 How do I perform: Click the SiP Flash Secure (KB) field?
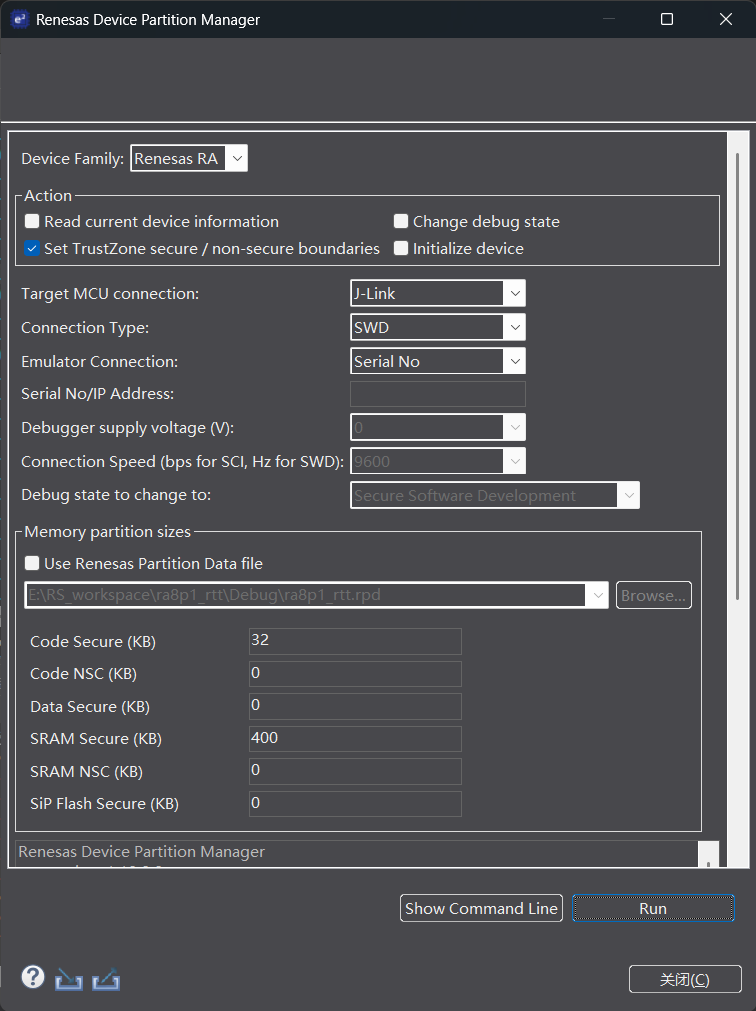355,803
